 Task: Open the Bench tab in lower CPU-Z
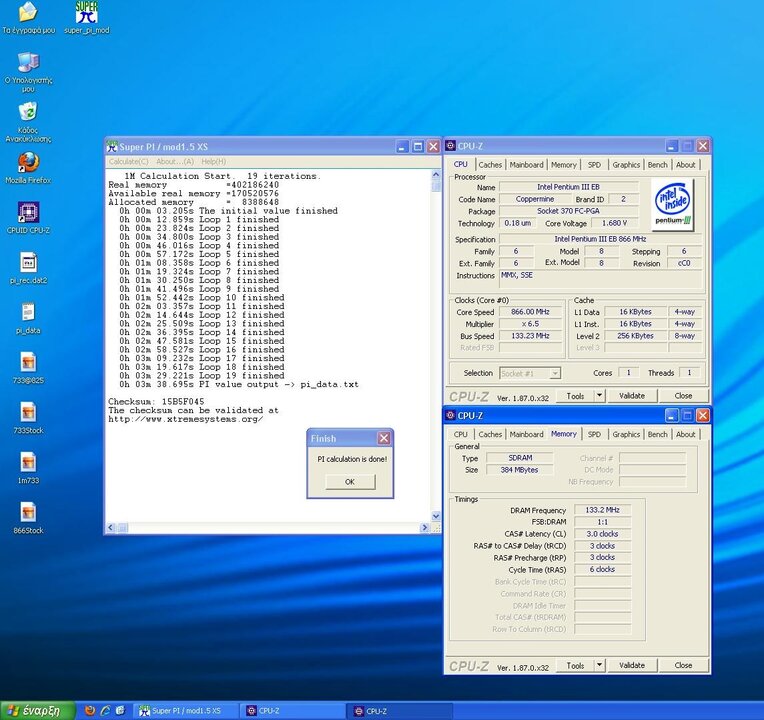(x=657, y=434)
